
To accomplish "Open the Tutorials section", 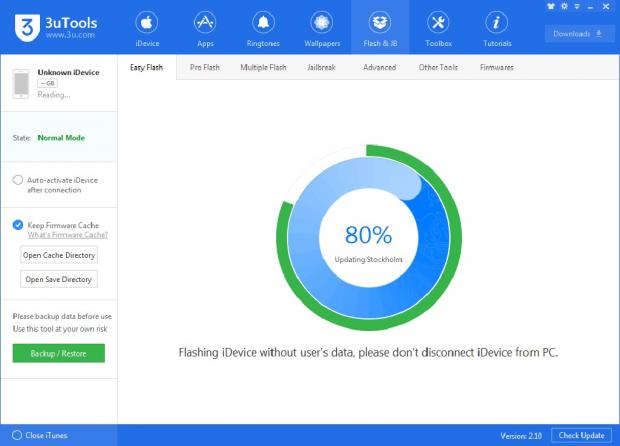I will (497, 29).
